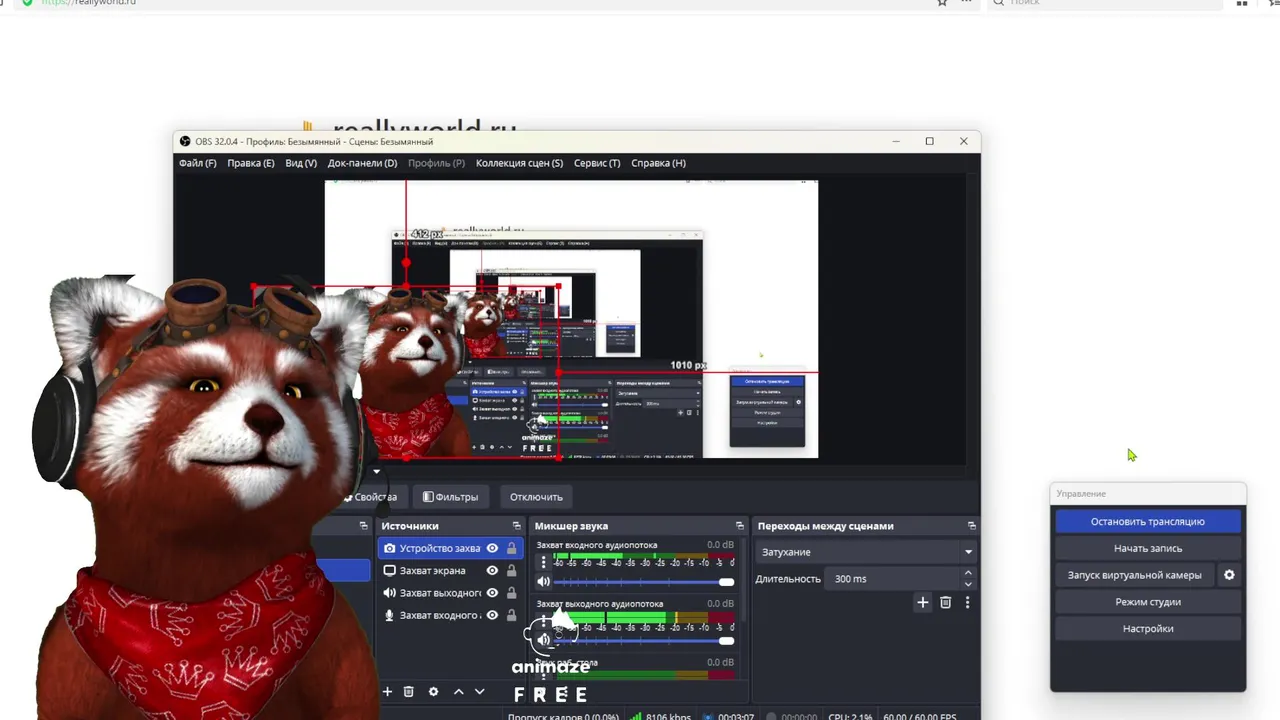This screenshot has width=1280, height=720.
Task: Decrease transition duration with down arrow
Action: [x=967, y=584]
